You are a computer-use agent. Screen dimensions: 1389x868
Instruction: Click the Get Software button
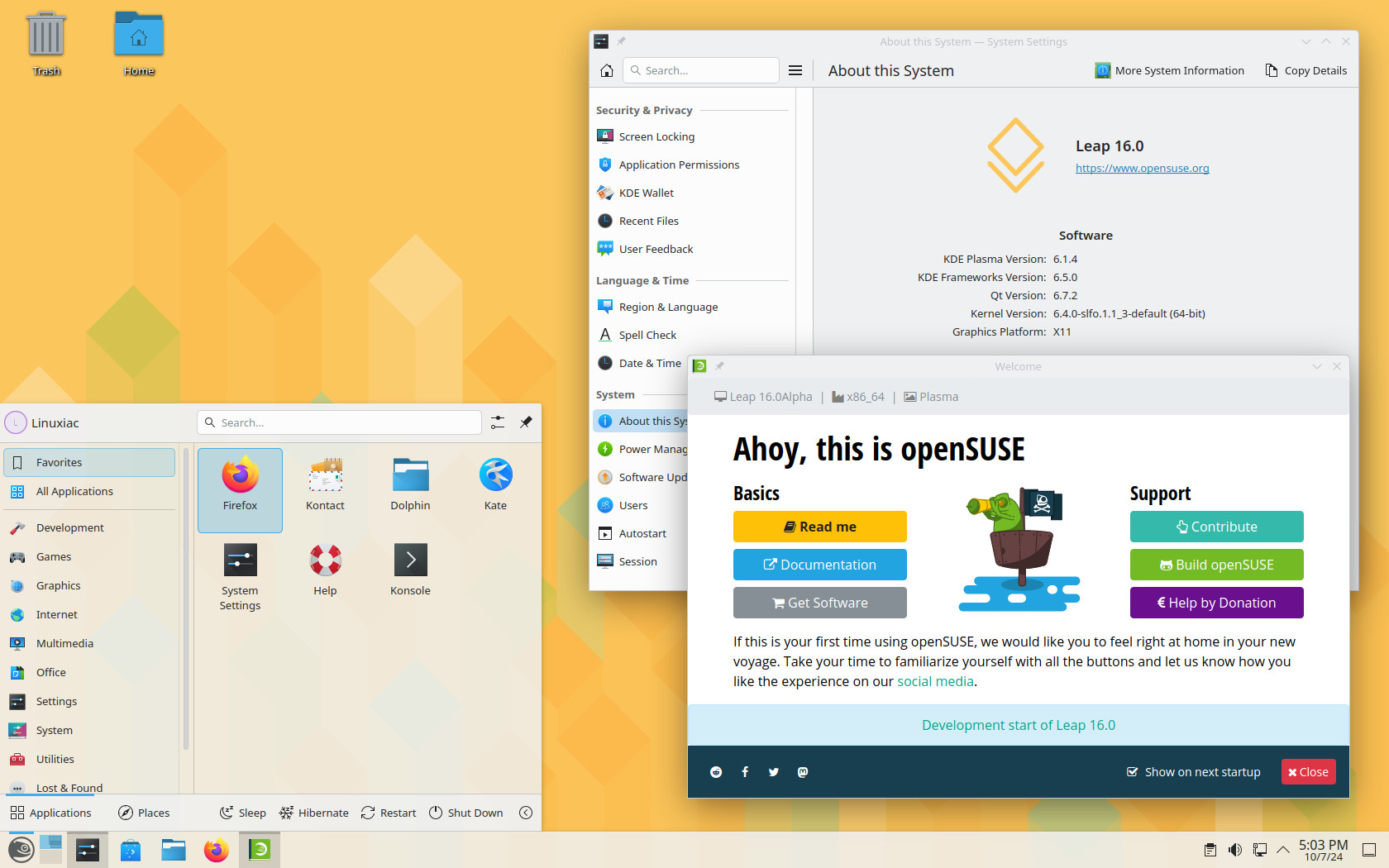click(819, 603)
